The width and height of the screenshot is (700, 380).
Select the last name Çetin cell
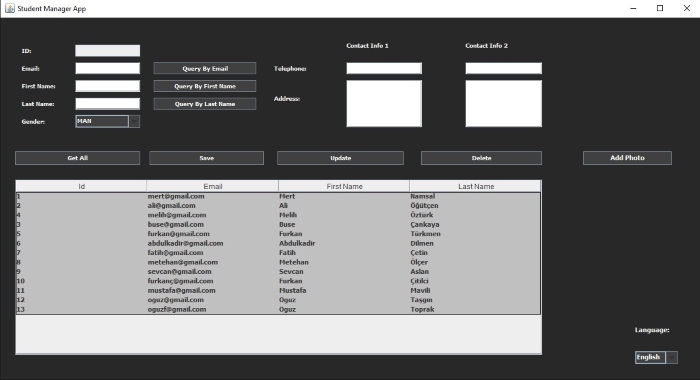coord(475,253)
